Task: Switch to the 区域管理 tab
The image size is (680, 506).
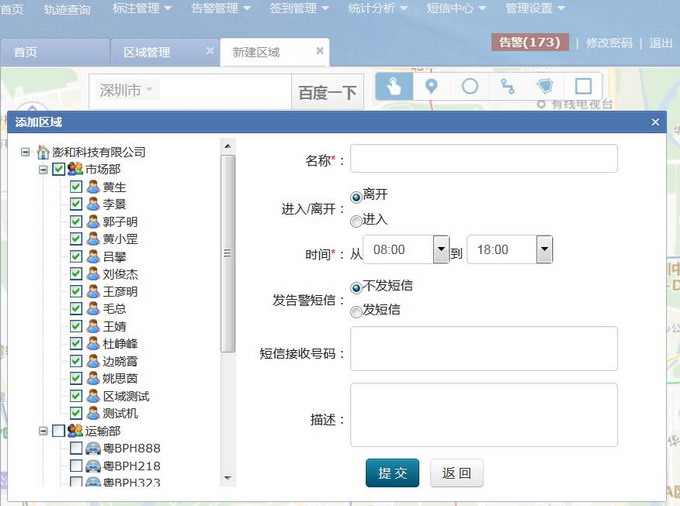Action: [147, 52]
